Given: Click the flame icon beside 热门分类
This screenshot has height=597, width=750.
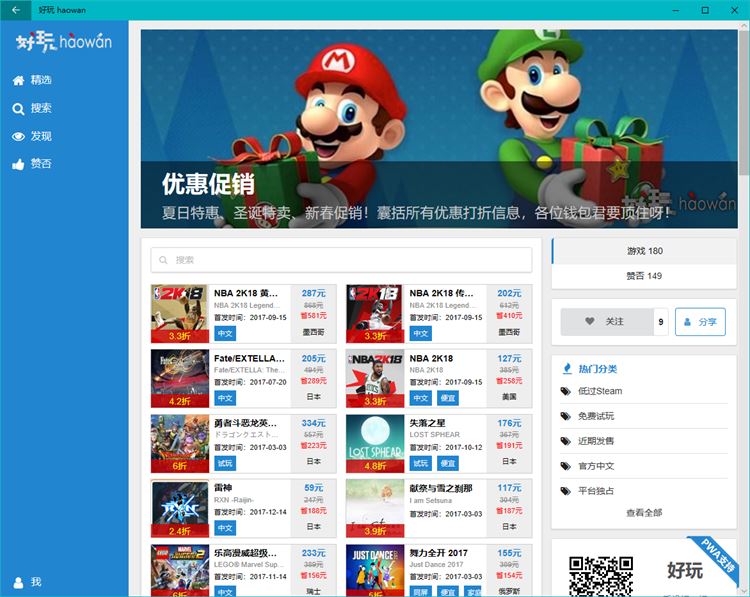Looking at the screenshot, I should (x=567, y=368).
